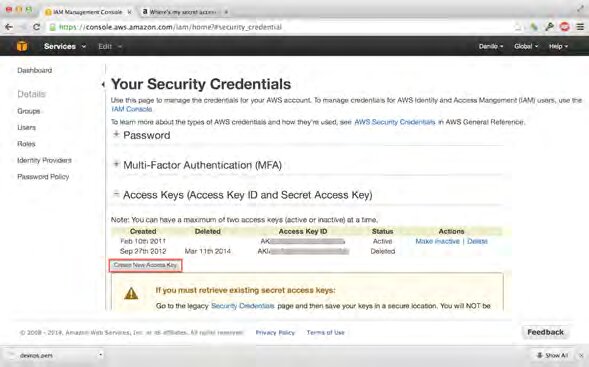Open the Chrome hamburger menu icon
The width and height of the screenshot is (589, 367).
[580, 27]
